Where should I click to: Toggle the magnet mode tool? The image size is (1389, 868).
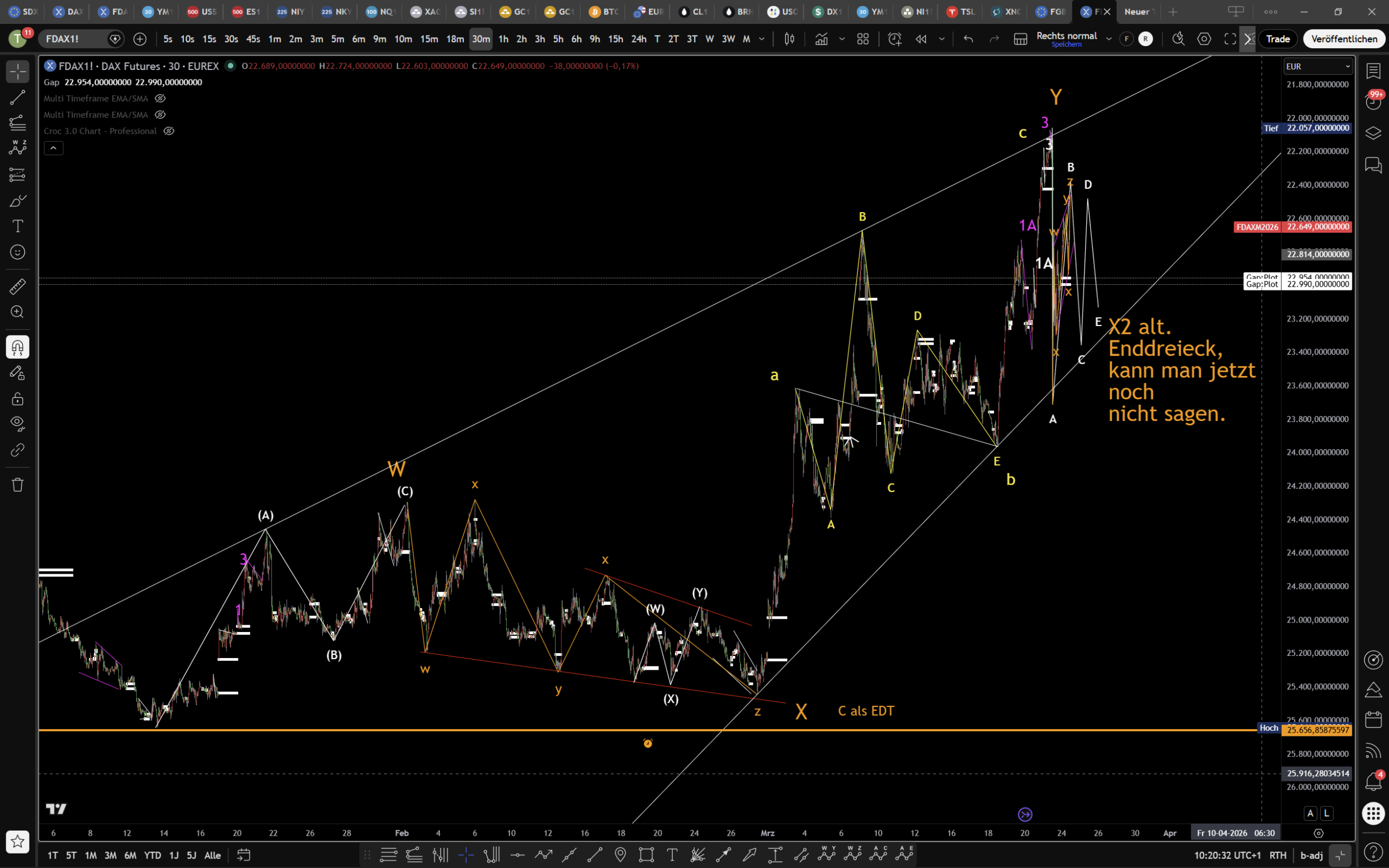pyautogui.click(x=17, y=347)
